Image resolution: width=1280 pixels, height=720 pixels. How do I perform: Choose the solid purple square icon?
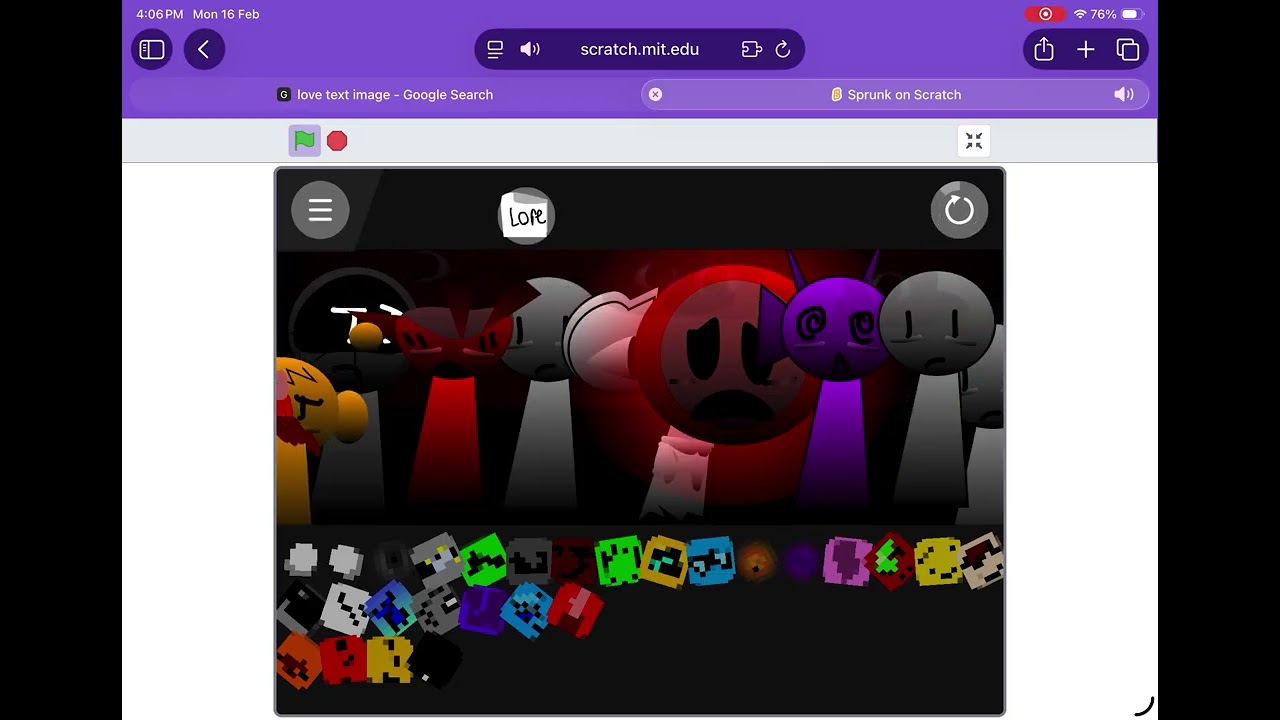(483, 610)
